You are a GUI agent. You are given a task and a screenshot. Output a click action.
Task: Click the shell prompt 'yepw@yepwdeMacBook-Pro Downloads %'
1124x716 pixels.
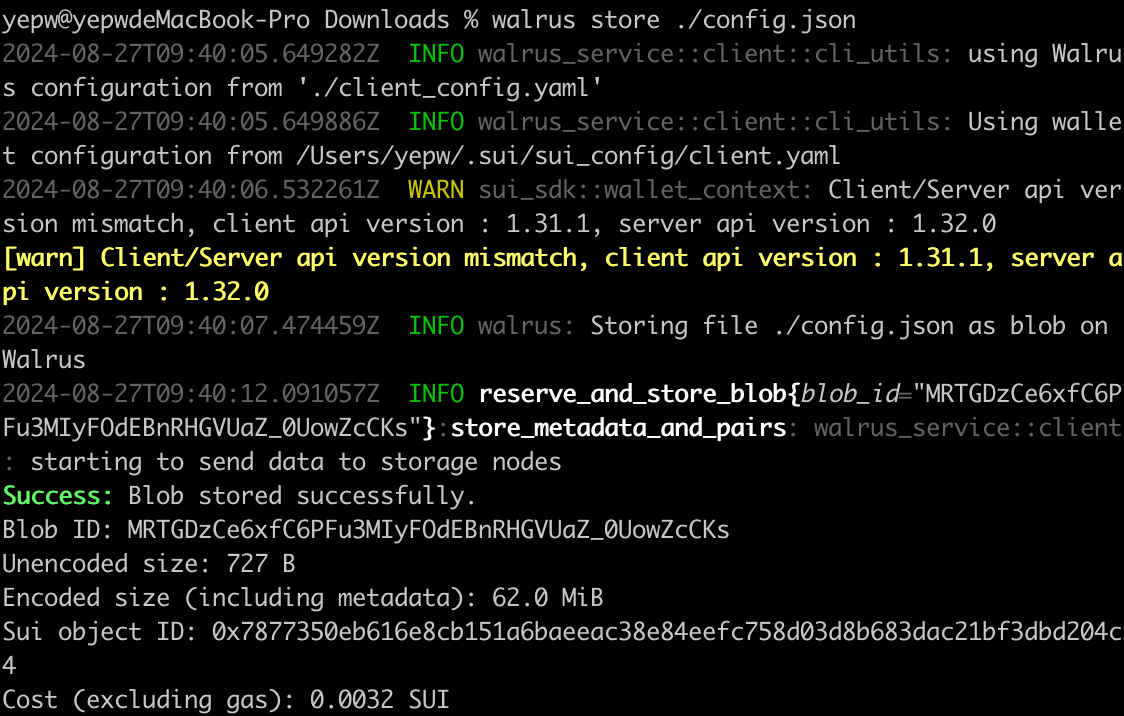tap(240, 20)
